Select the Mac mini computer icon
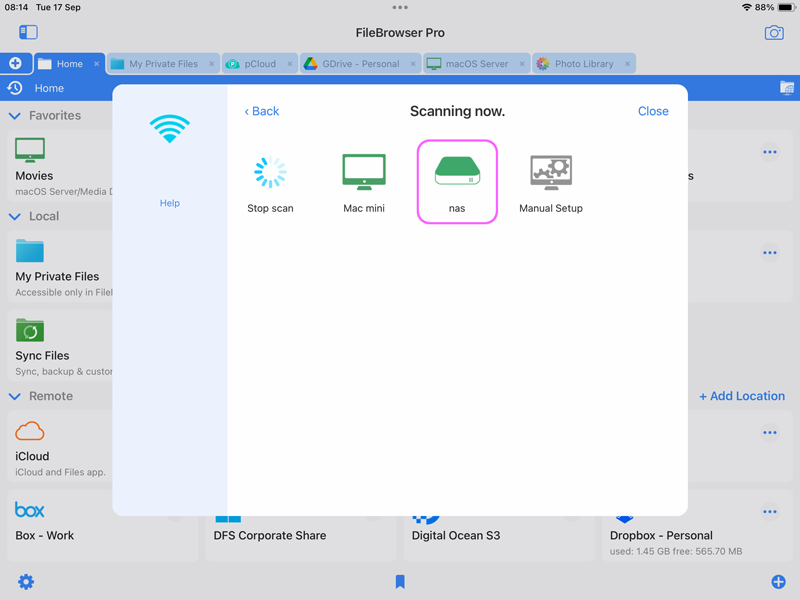Screen dimensions: 800x600 [364, 172]
